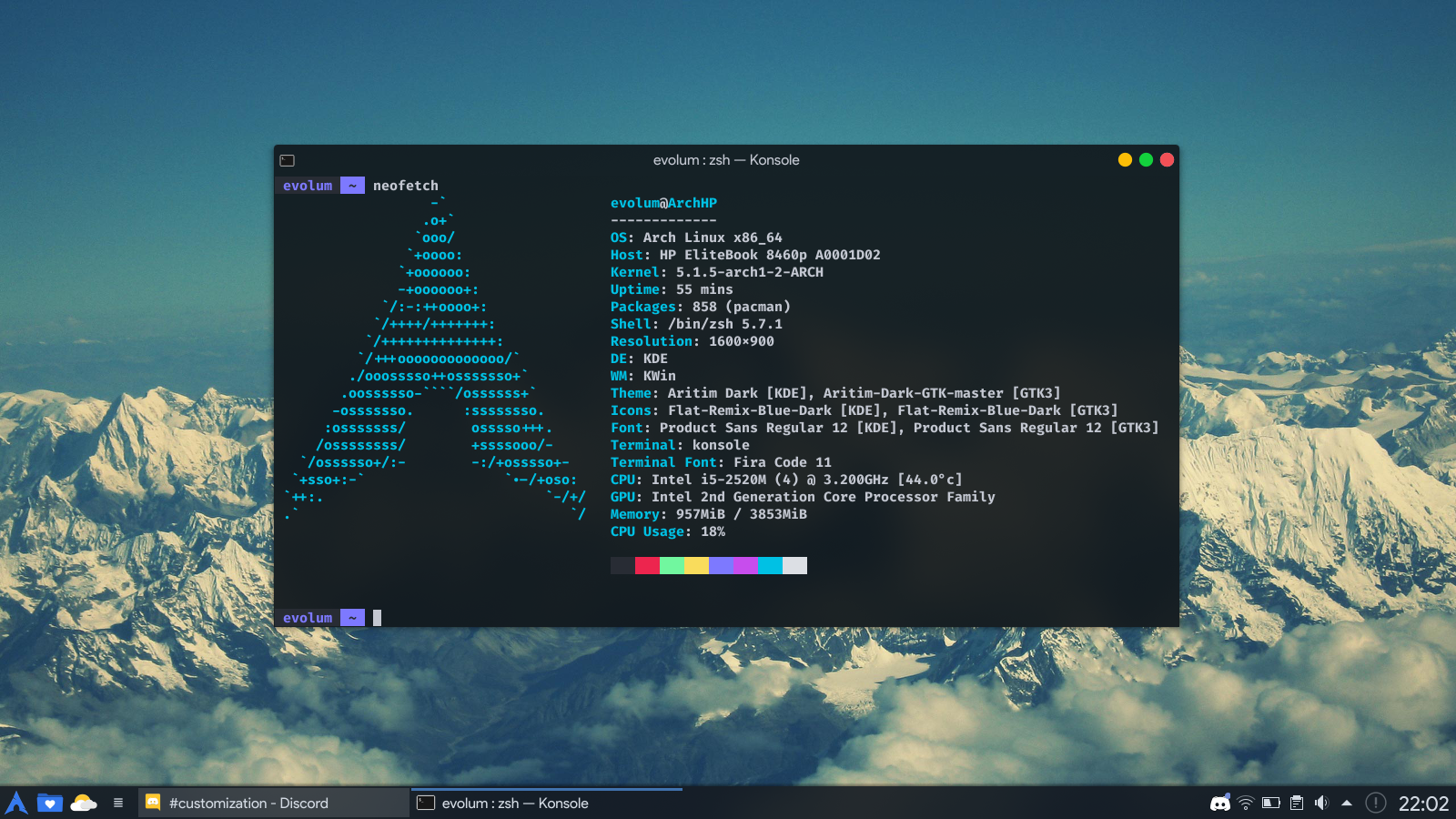Image resolution: width=1456 pixels, height=819 pixels.
Task: Click the yellow color block in neofetch
Action: [696, 566]
